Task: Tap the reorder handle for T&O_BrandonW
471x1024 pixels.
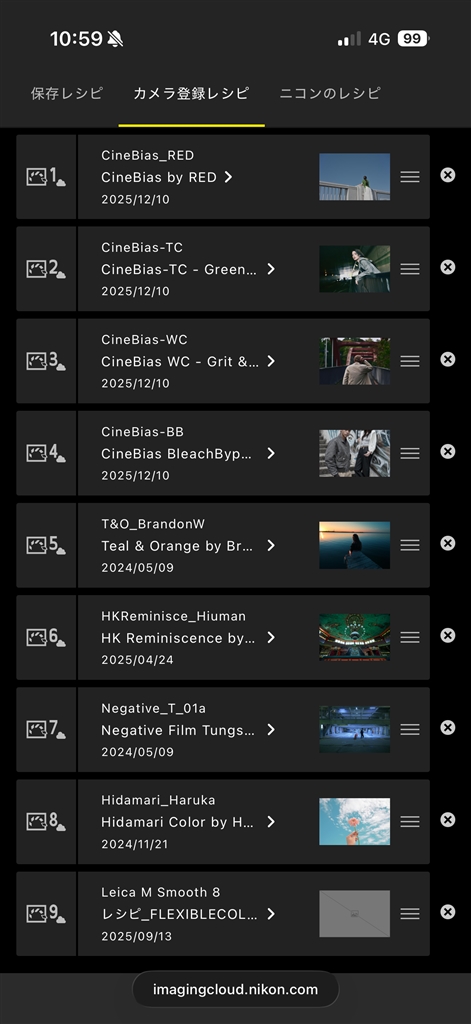Action: coord(410,545)
